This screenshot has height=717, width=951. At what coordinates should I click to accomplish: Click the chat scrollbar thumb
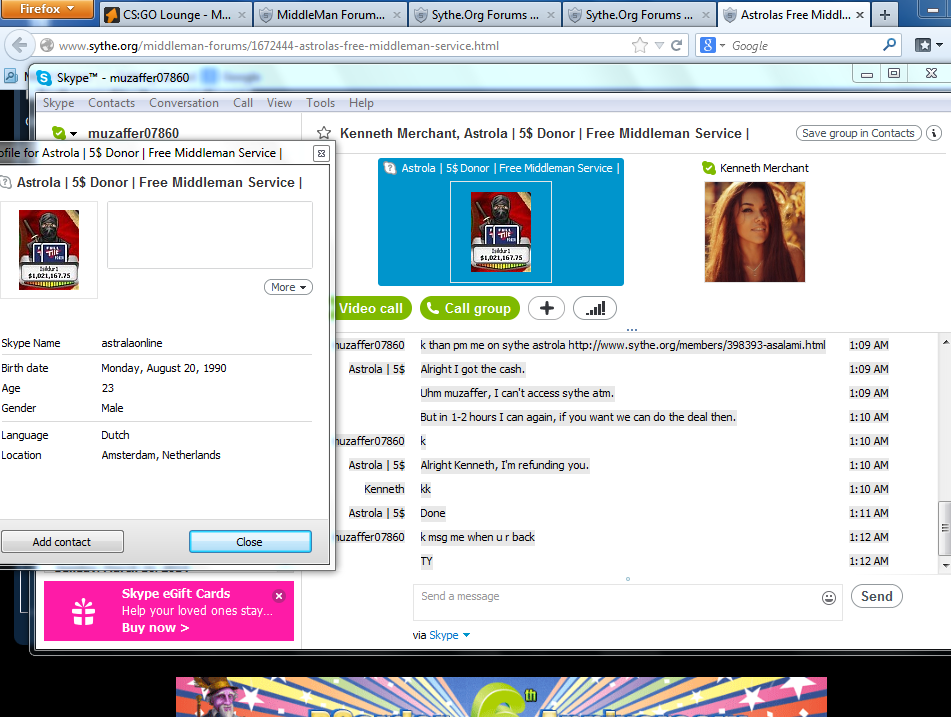click(944, 528)
